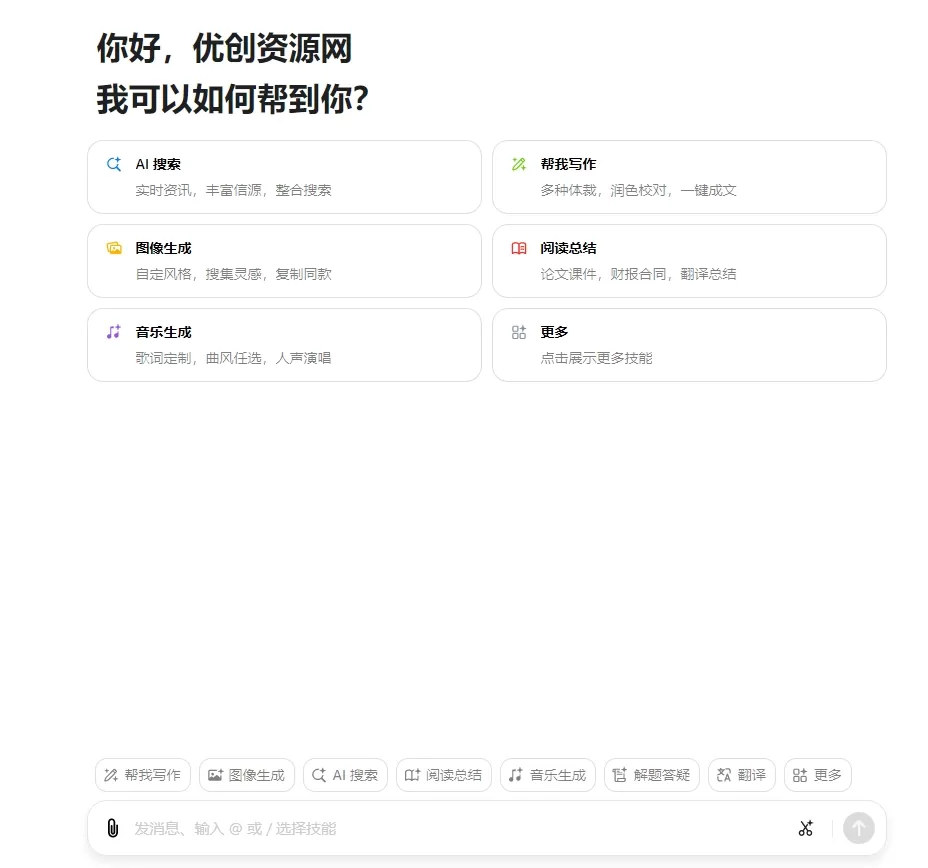Image resolution: width=928 pixels, height=868 pixels.
Task: Click the green pen icon on 帮我写作 card
Action: point(518,164)
